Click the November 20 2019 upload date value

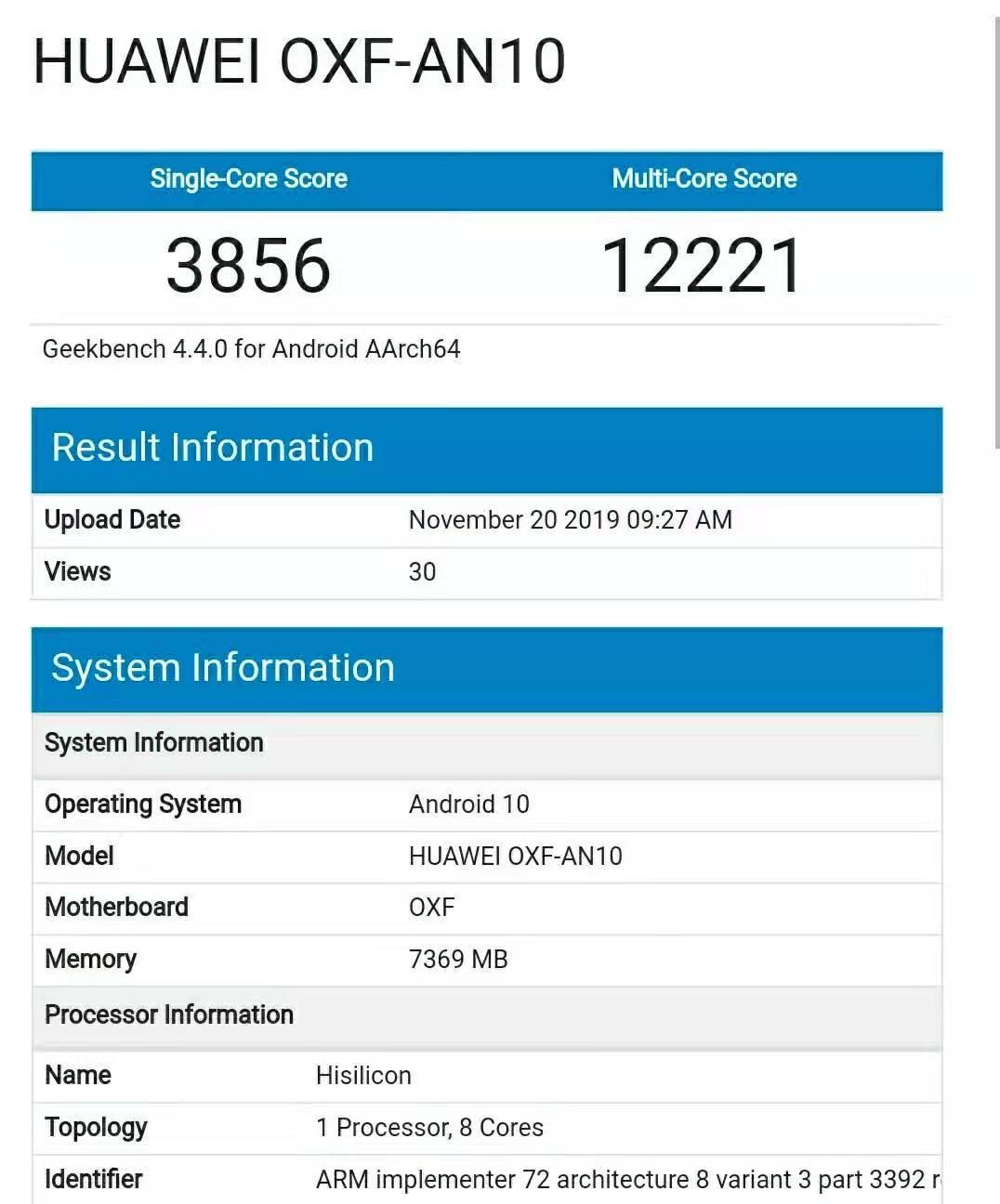[570, 520]
